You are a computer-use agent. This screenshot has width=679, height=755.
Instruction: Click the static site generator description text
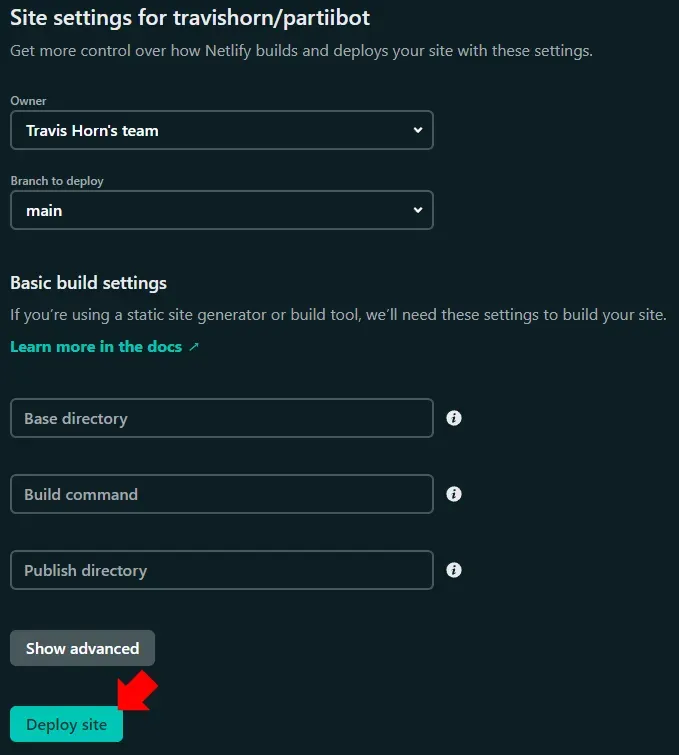[x=338, y=315]
